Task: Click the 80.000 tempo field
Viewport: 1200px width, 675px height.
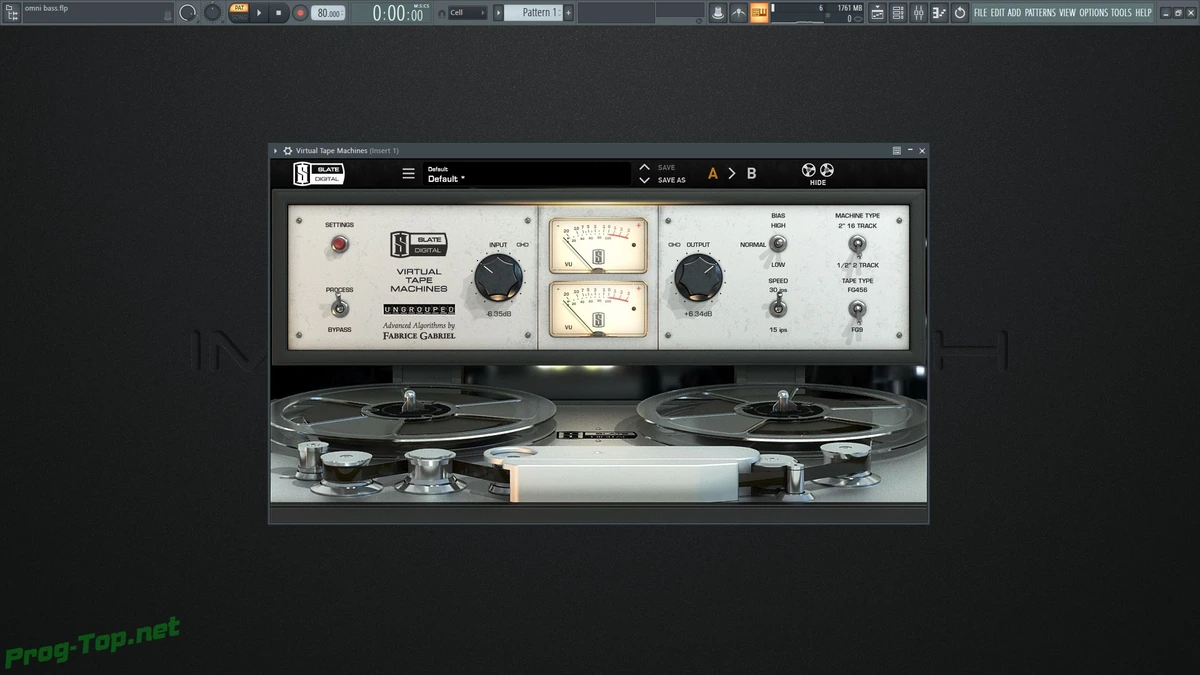Action: click(x=327, y=13)
